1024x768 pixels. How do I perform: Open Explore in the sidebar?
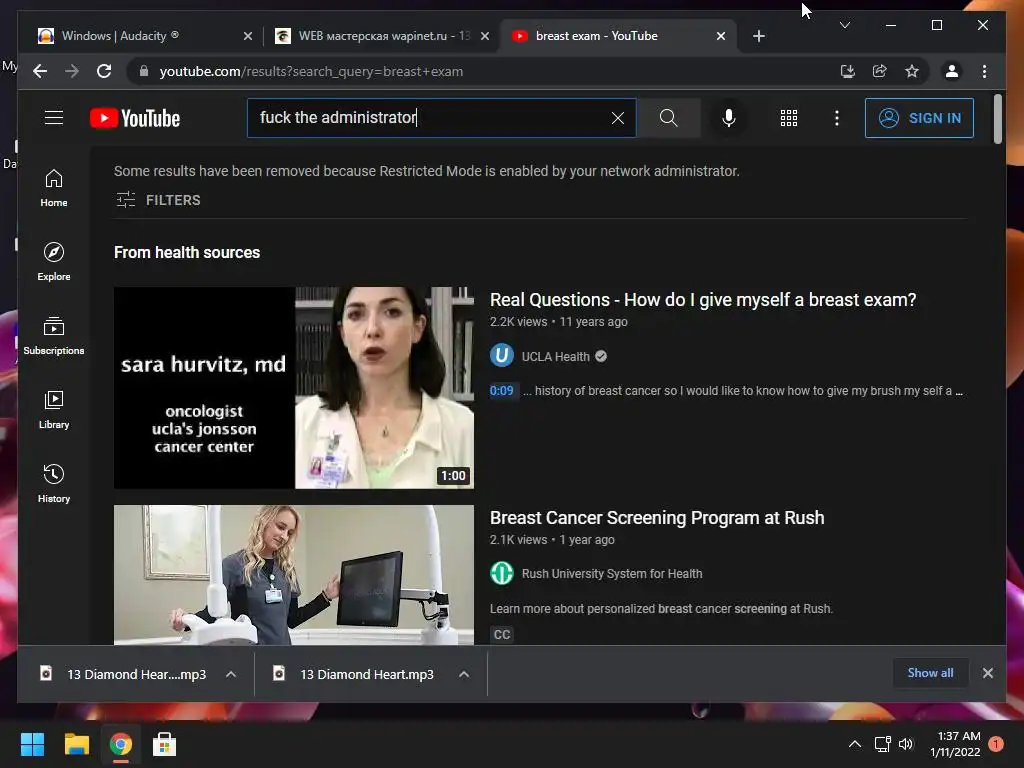click(54, 262)
